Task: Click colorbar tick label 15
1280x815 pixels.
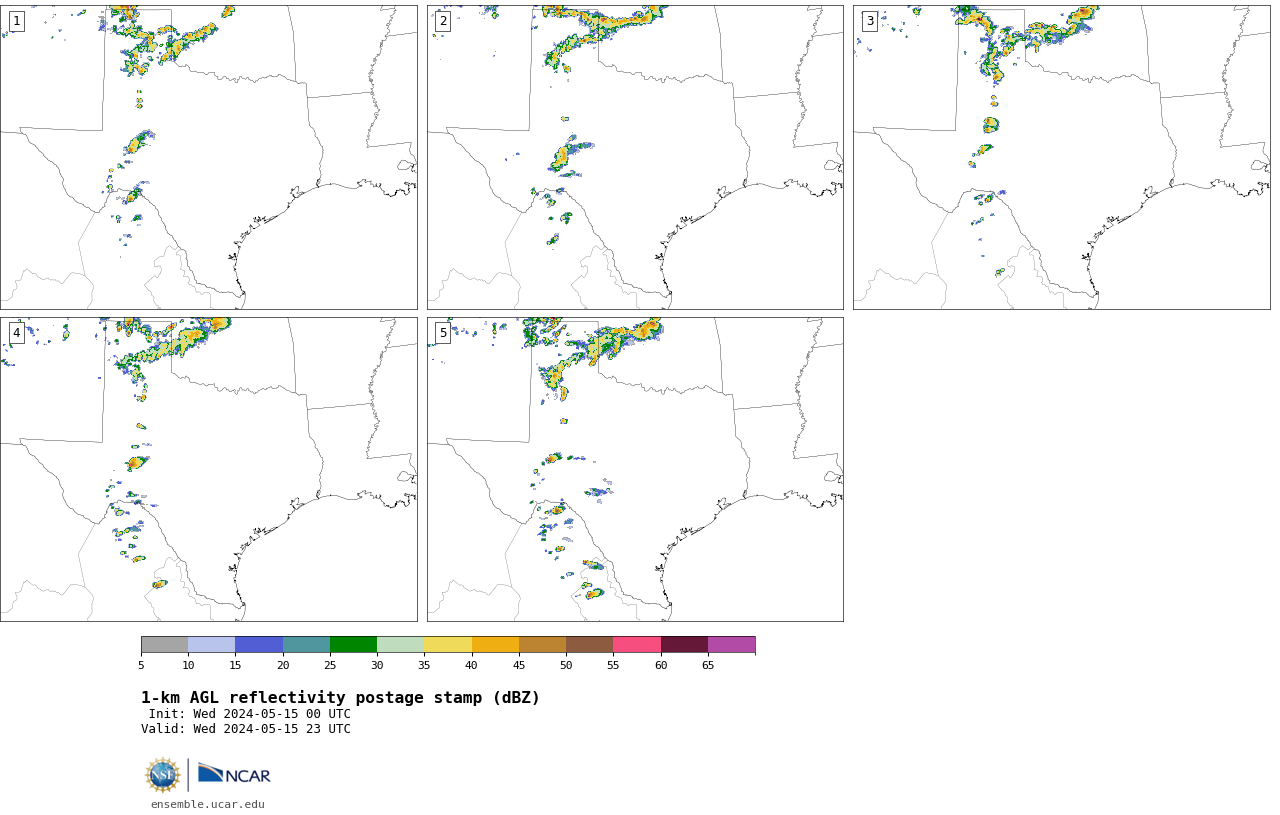Action: click(x=236, y=665)
